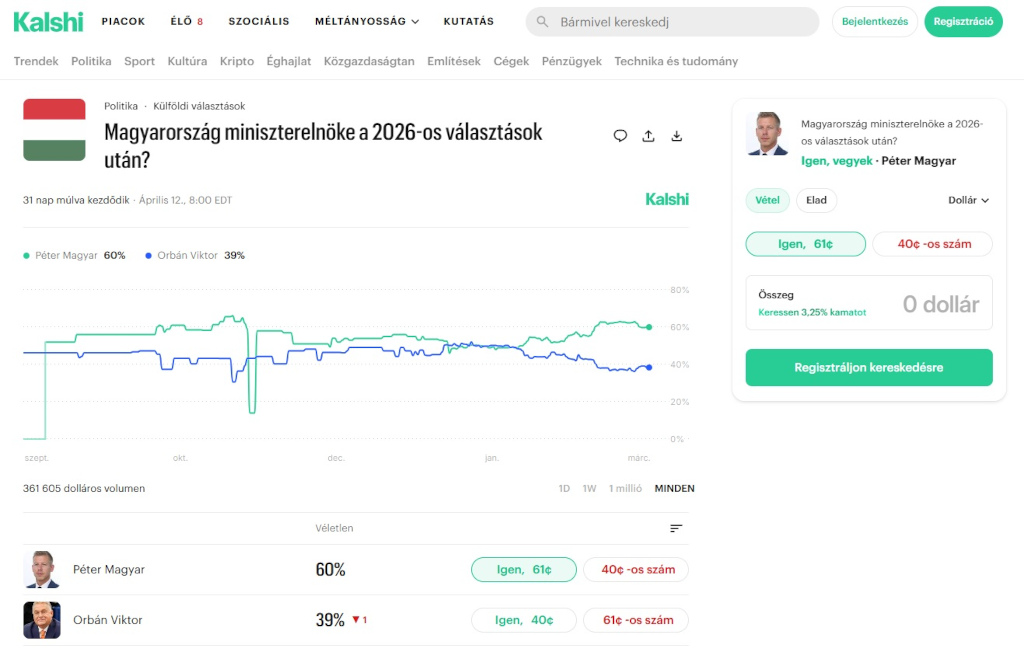
Task: Select the 1W chart time range
Action: [589, 489]
